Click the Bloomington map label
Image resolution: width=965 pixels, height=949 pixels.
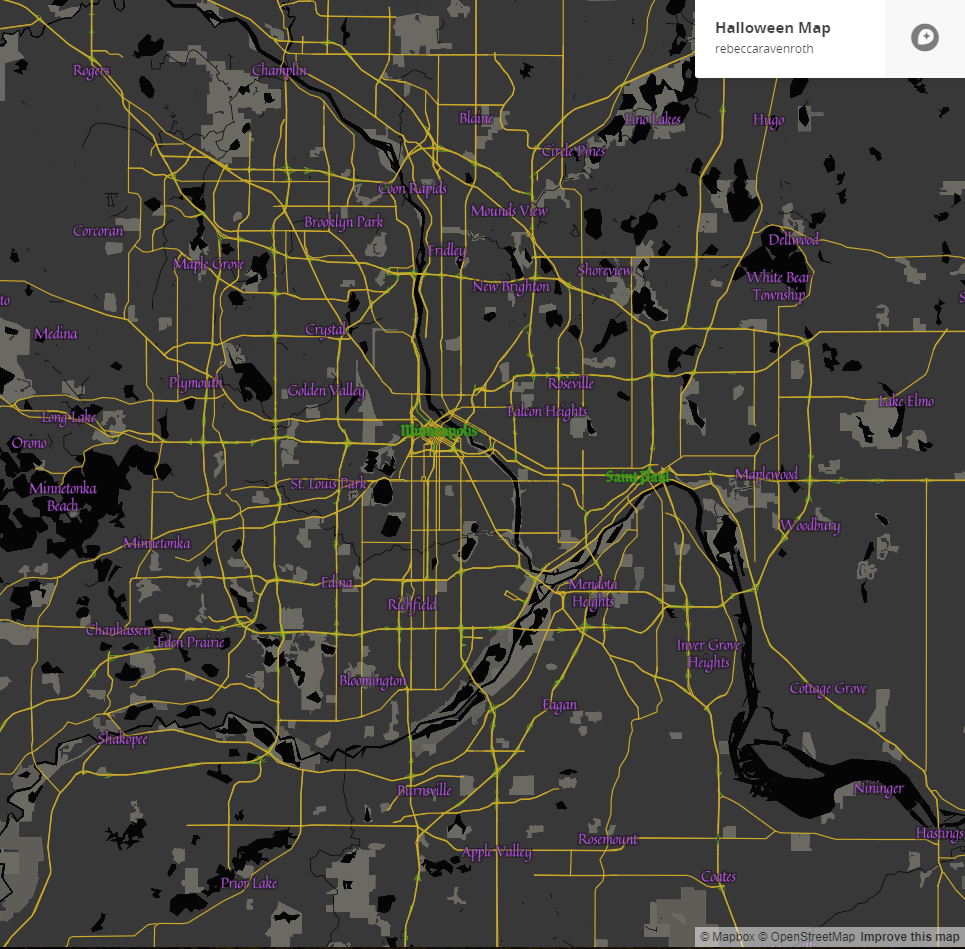(x=370, y=680)
